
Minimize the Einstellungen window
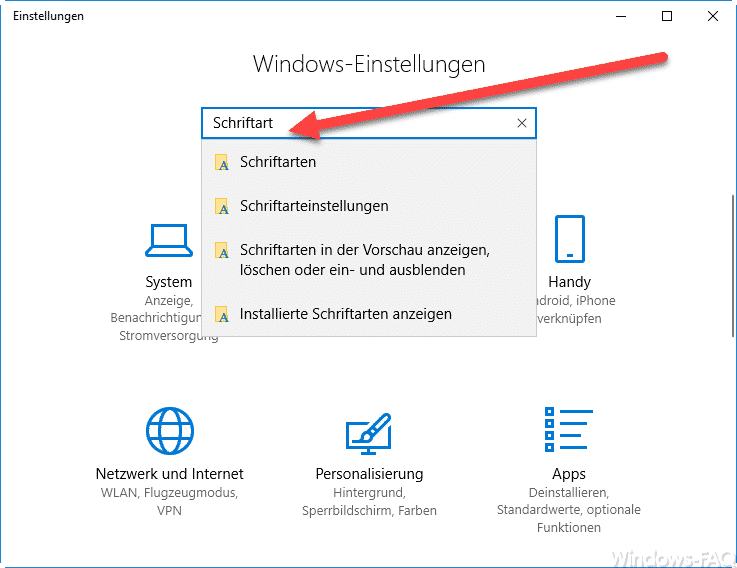coord(621,16)
